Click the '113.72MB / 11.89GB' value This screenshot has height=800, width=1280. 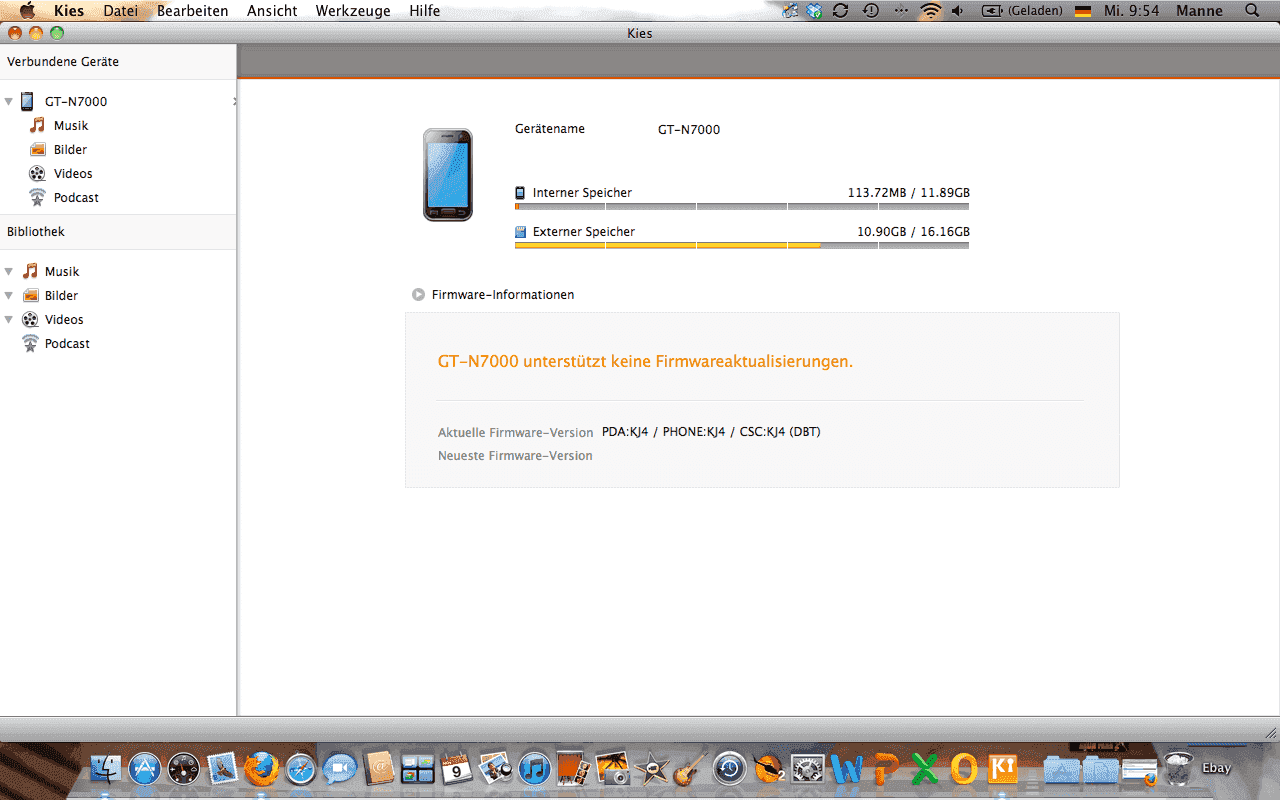(908, 193)
